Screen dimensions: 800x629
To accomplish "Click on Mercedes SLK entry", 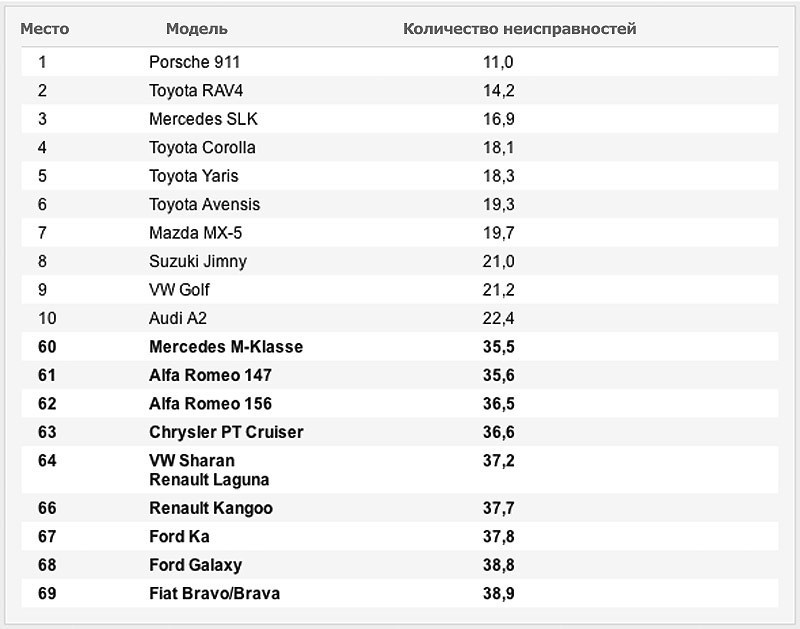I will click(203, 119).
